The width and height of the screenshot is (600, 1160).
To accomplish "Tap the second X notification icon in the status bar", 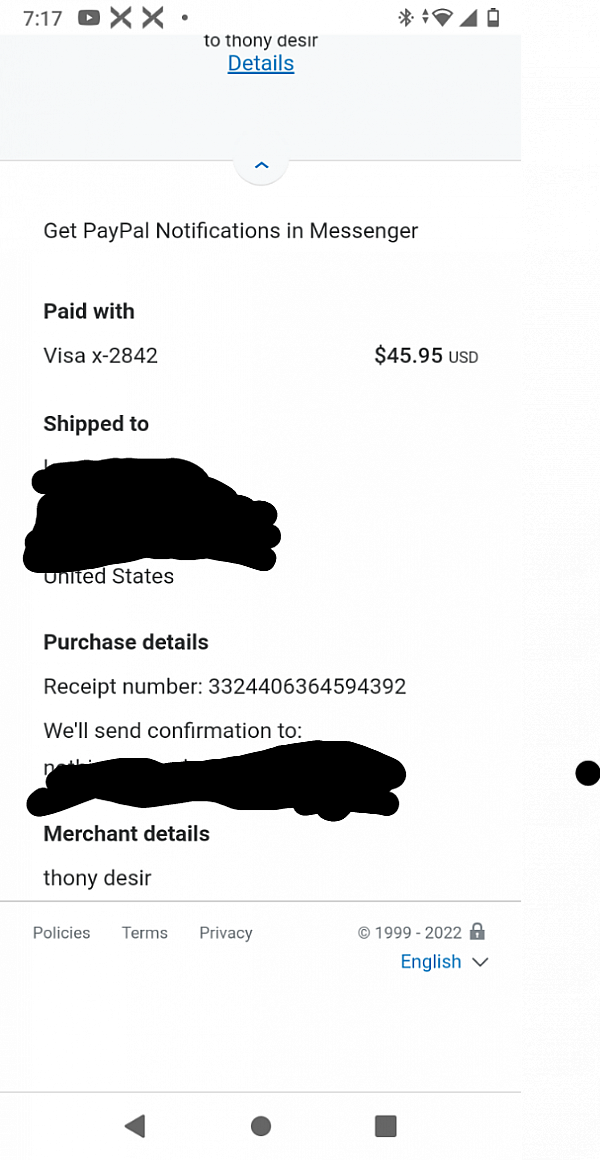I will coord(152,18).
